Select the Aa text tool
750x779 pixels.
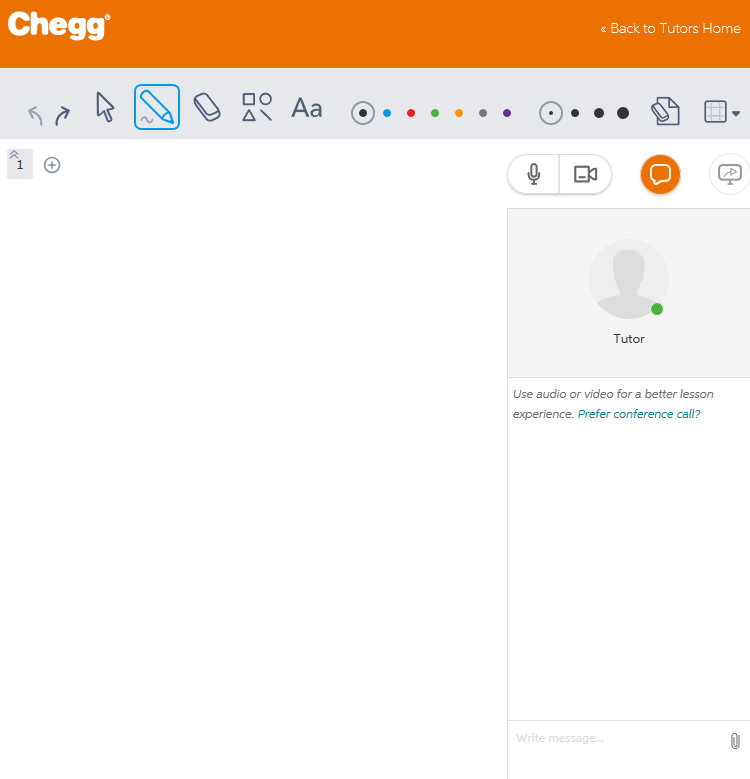307,108
